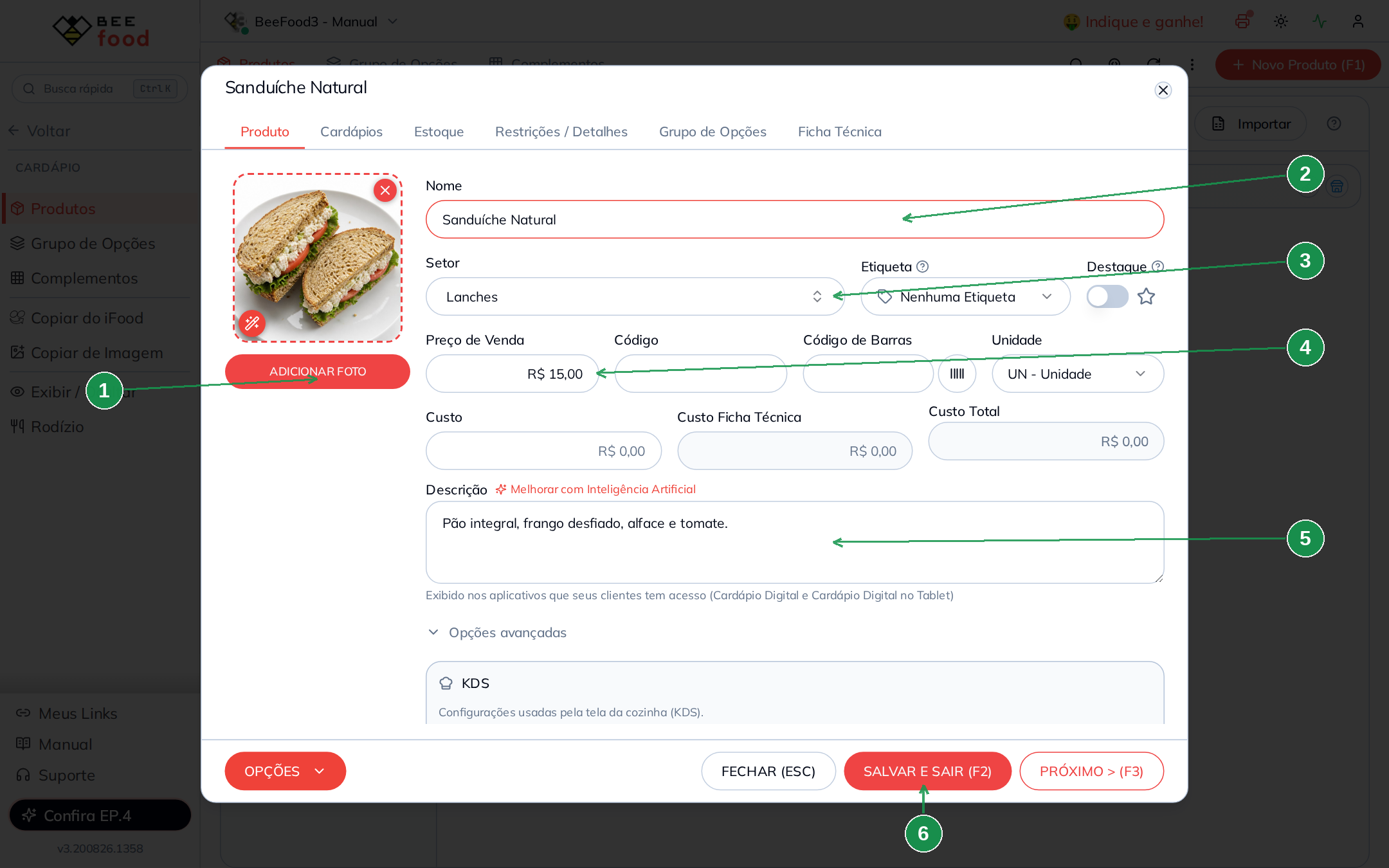Click Indique e ganhe! link
The image size is (1389, 868).
(1132, 21)
